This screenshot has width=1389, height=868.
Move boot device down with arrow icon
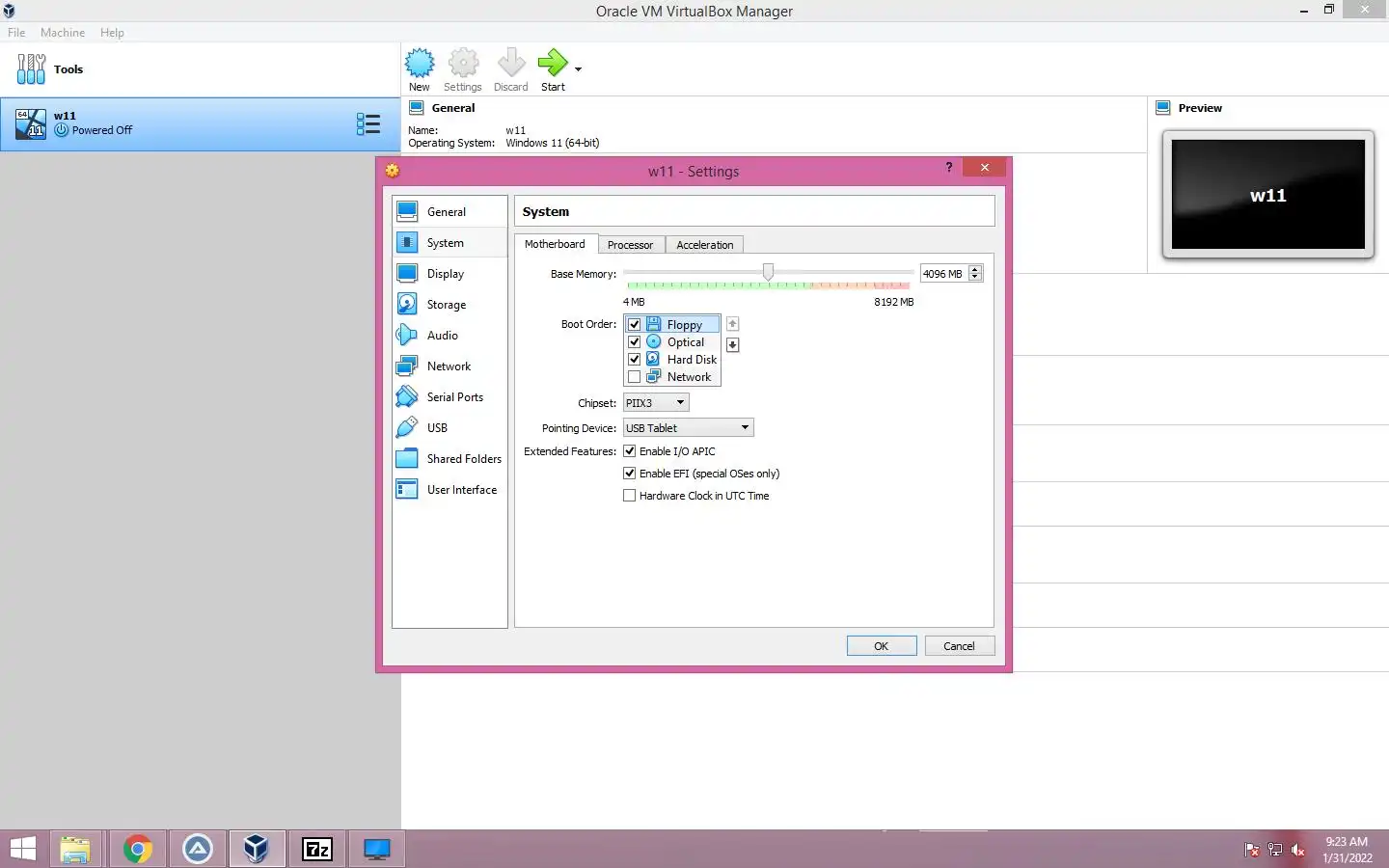(x=732, y=344)
